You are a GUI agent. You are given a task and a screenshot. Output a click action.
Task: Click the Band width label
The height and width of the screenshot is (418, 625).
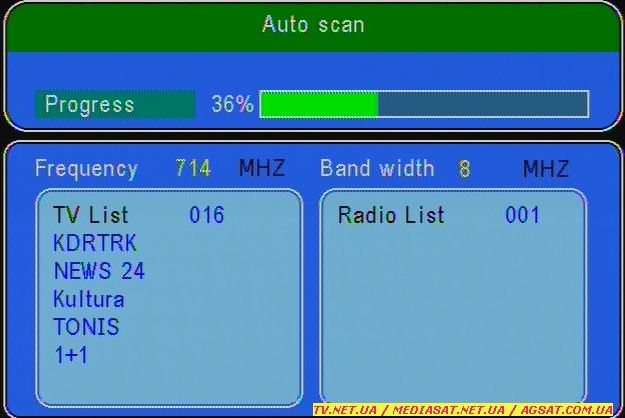[x=377, y=168]
